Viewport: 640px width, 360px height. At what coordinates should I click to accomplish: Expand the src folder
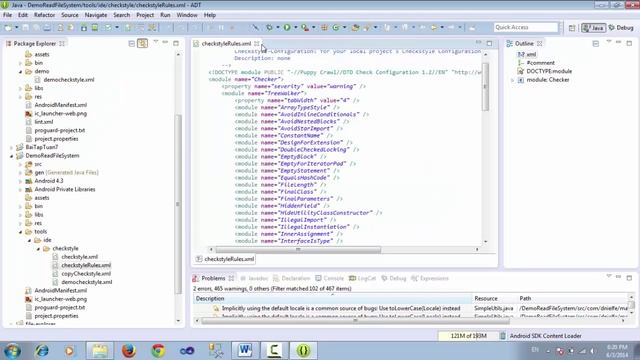20,164
